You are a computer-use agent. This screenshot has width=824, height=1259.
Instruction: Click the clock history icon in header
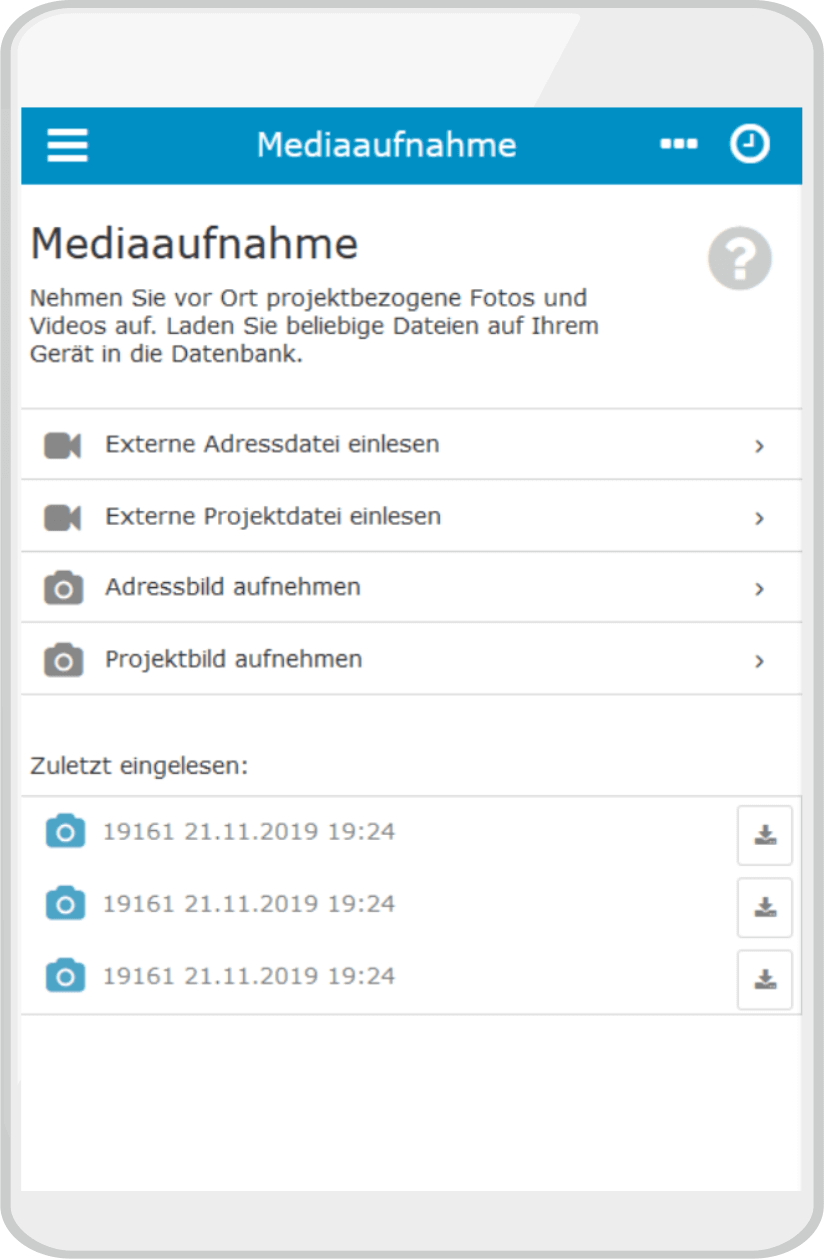(x=749, y=144)
